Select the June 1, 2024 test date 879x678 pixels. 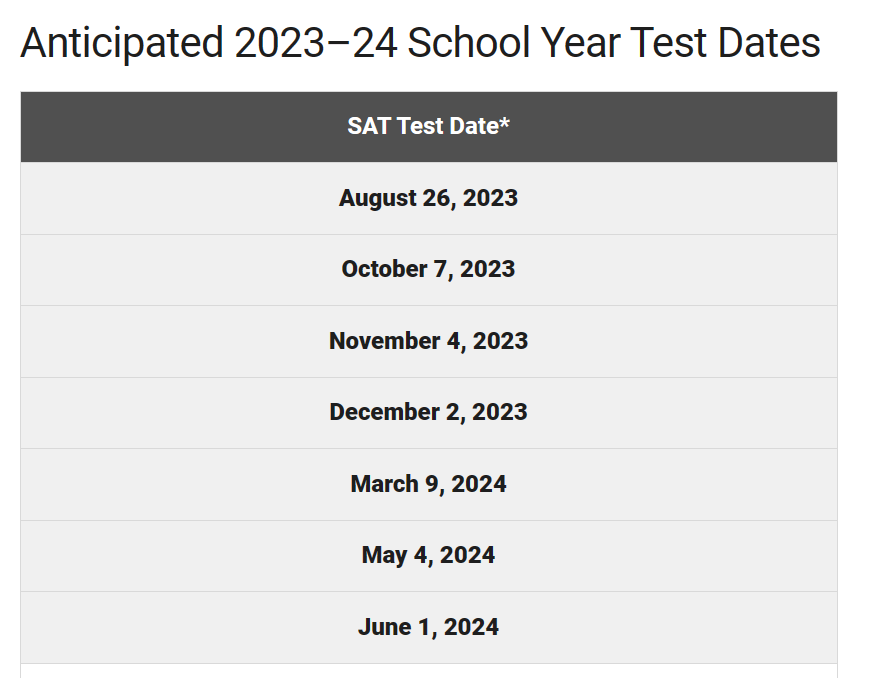pyautogui.click(x=428, y=627)
